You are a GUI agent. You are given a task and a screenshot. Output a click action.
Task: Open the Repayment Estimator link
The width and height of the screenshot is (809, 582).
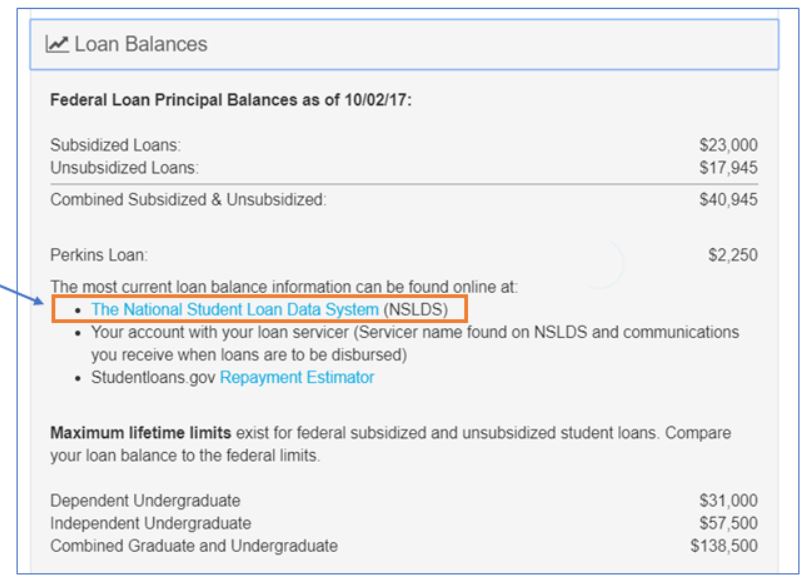(x=297, y=378)
